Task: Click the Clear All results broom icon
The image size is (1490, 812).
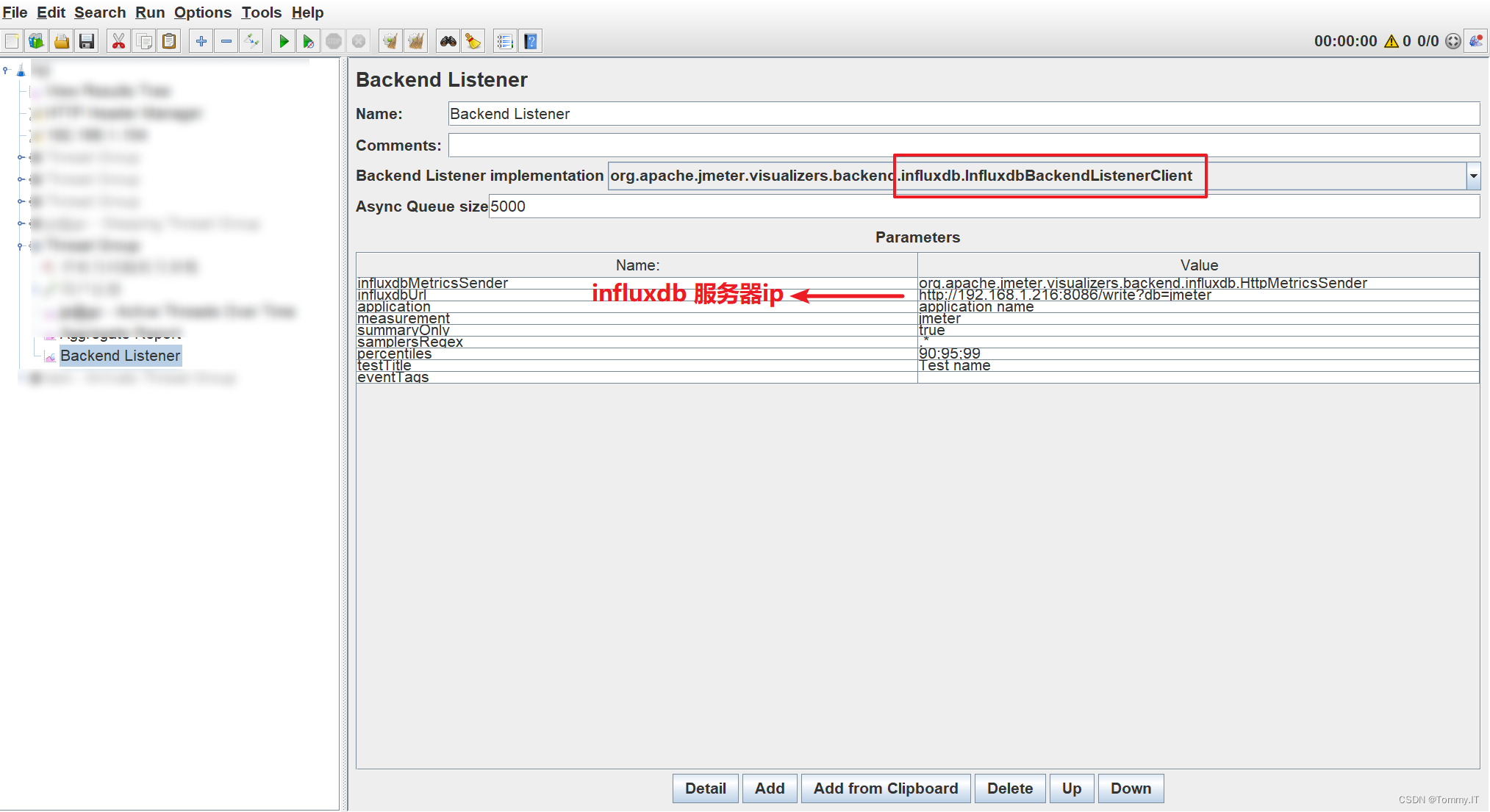Action: pyautogui.click(x=416, y=40)
